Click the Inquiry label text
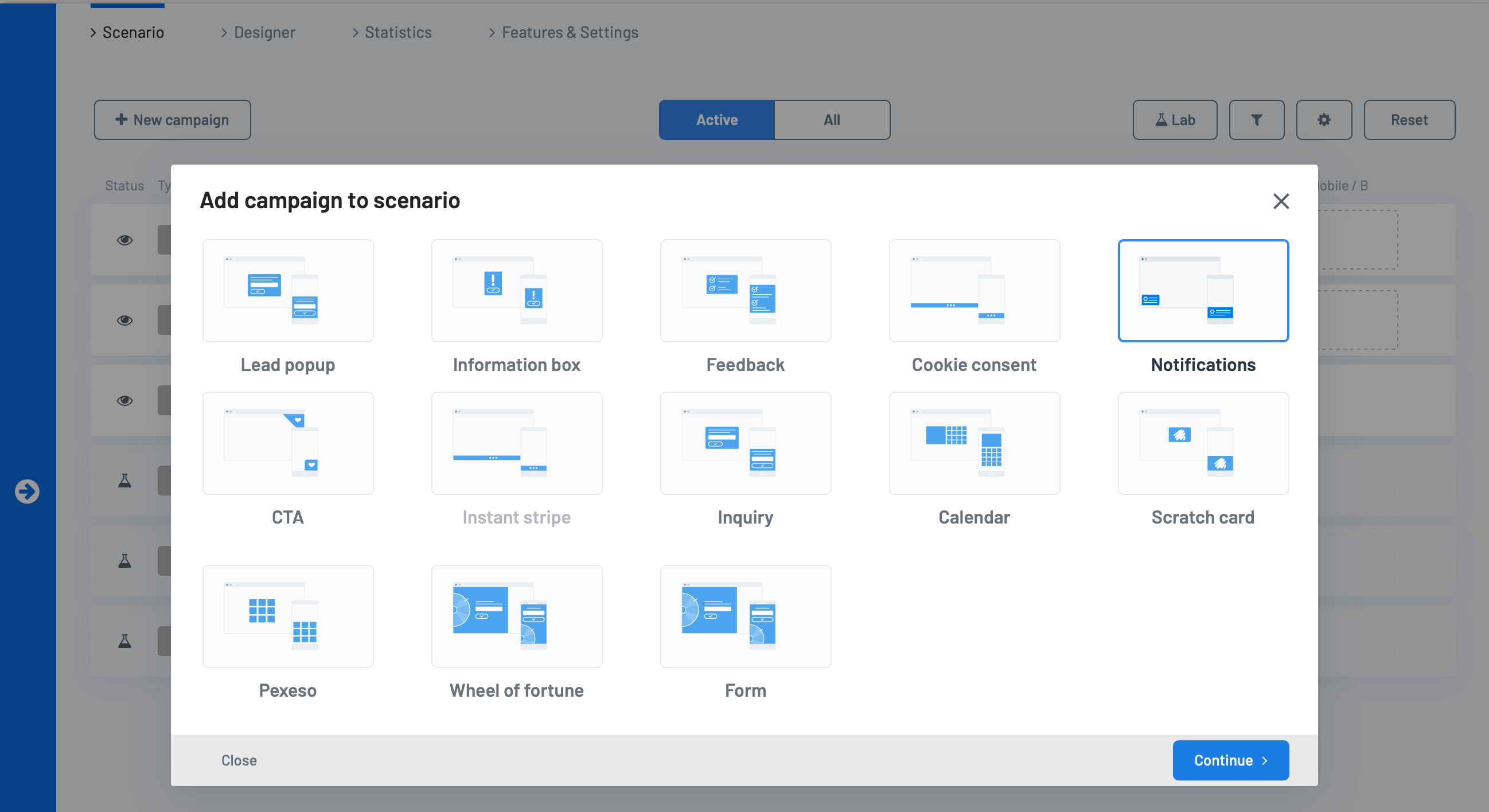Viewport: 1489px width, 812px height. click(746, 517)
